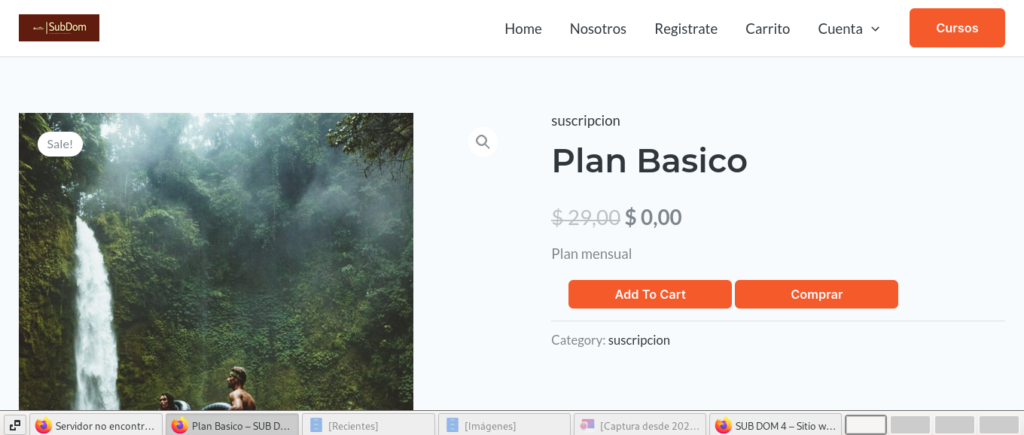The image size is (1024, 435).
Task: Switch to the [Recientes] file manager taskbar window
Action: (x=368, y=425)
